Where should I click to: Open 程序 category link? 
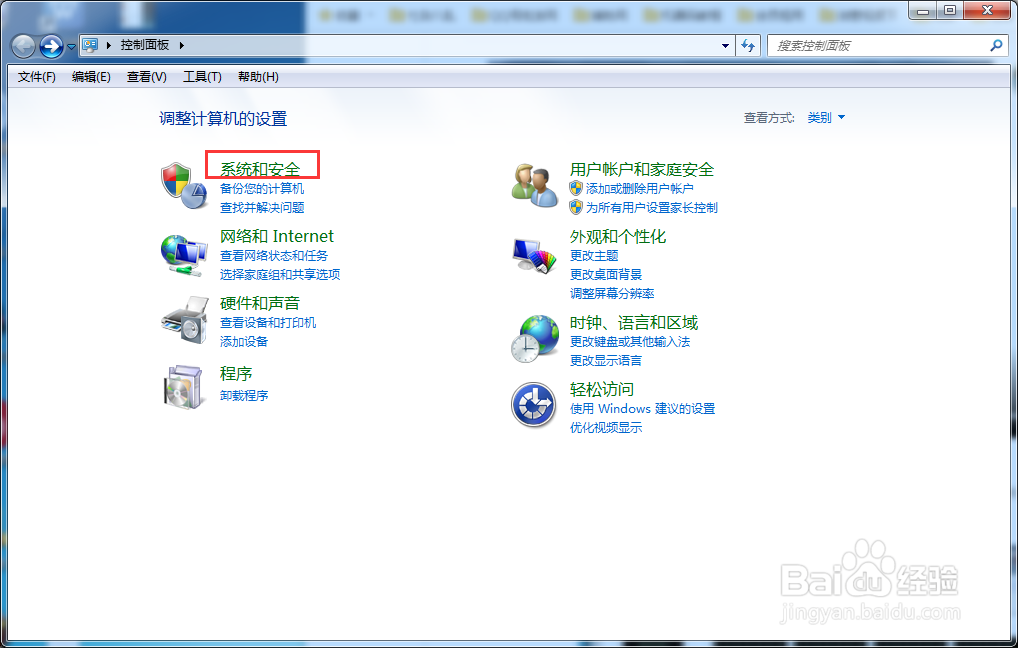[236, 373]
